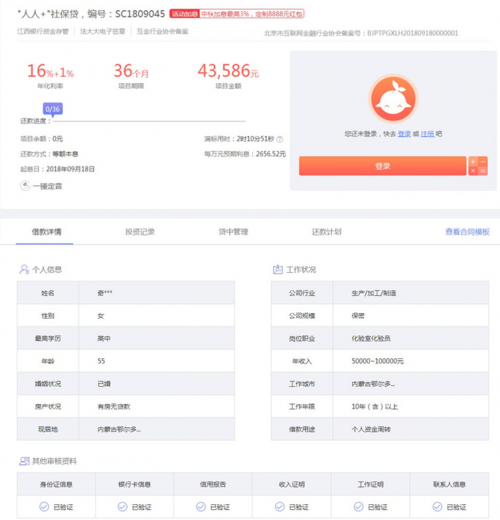Click the 信用报告 column header
Image resolution: width=500 pixels, height=520 pixels.
tap(213, 484)
